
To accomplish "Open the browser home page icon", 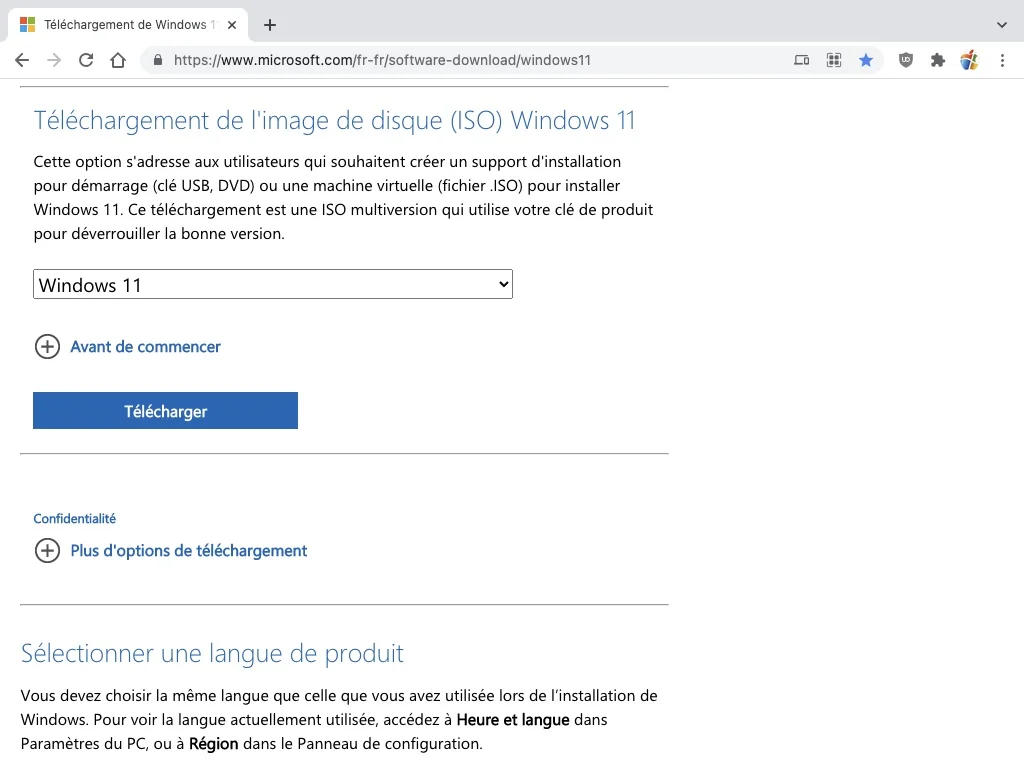I will [x=118, y=61].
